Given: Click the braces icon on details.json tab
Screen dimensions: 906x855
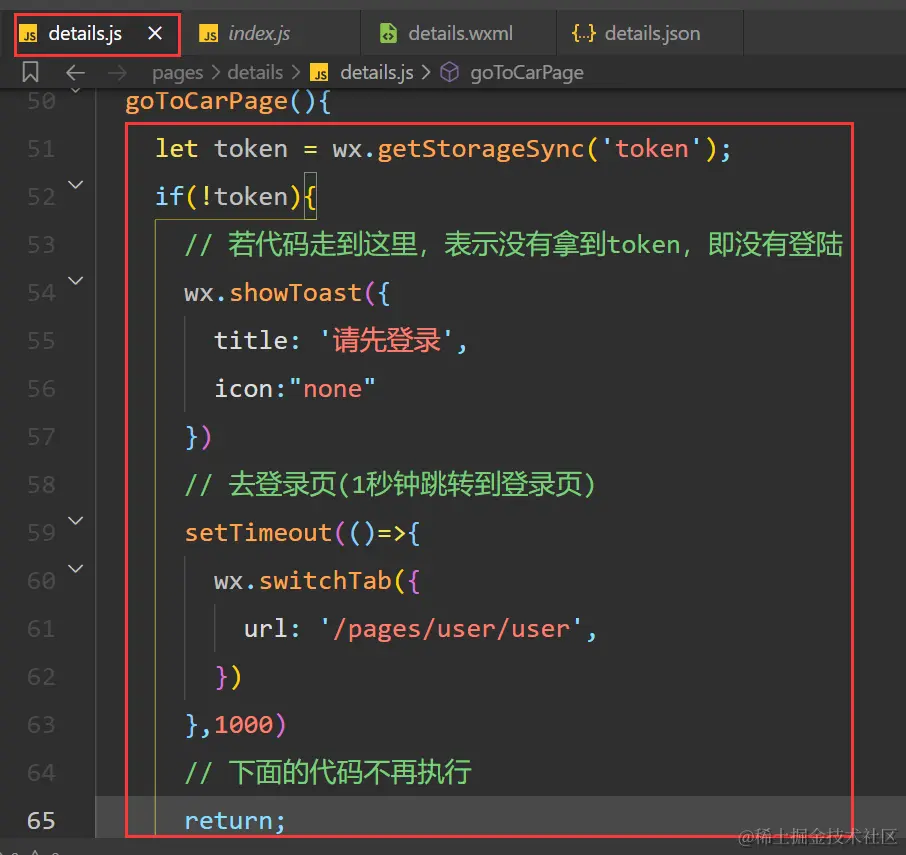Looking at the screenshot, I should pos(584,34).
